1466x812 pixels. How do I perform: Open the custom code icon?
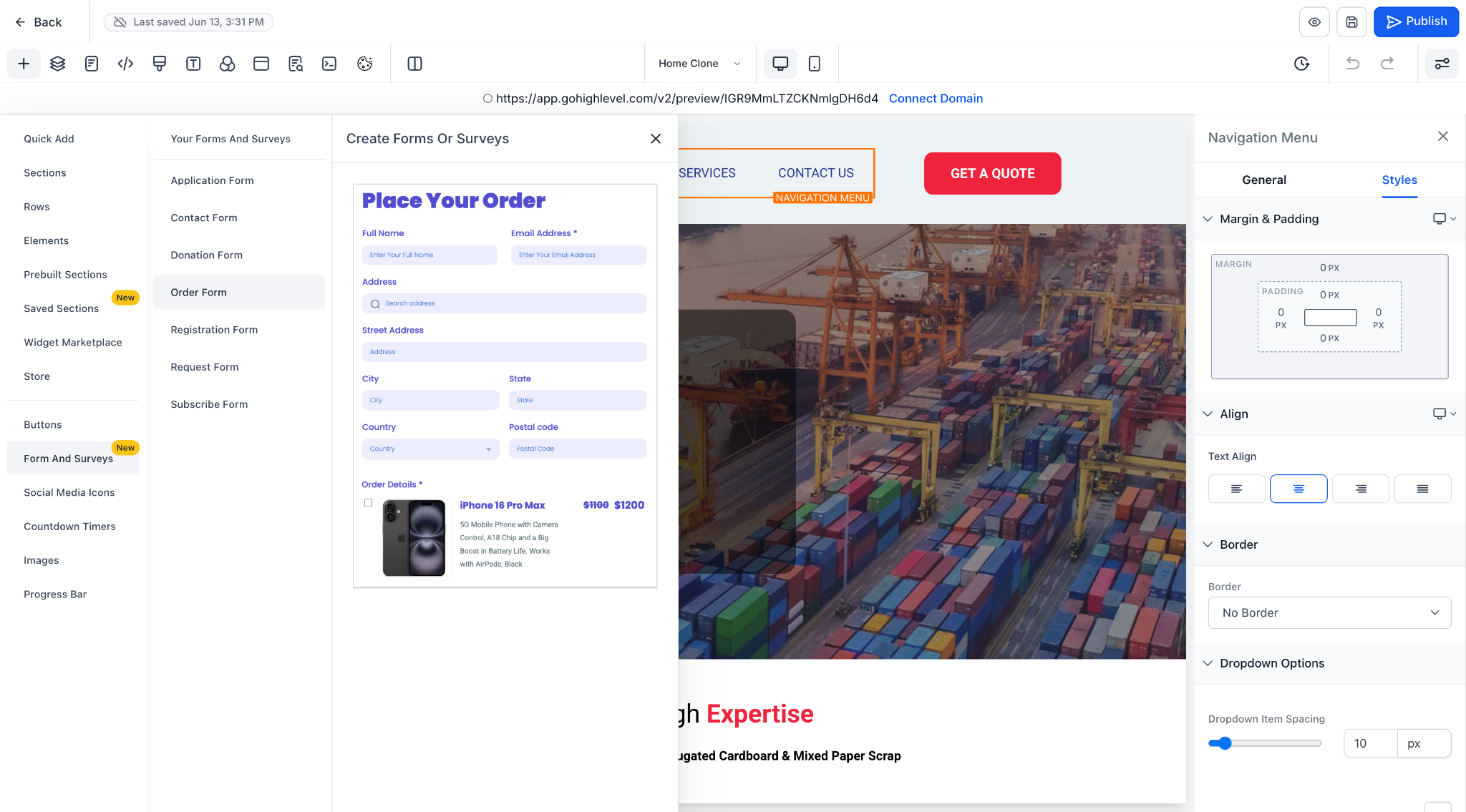(x=125, y=64)
